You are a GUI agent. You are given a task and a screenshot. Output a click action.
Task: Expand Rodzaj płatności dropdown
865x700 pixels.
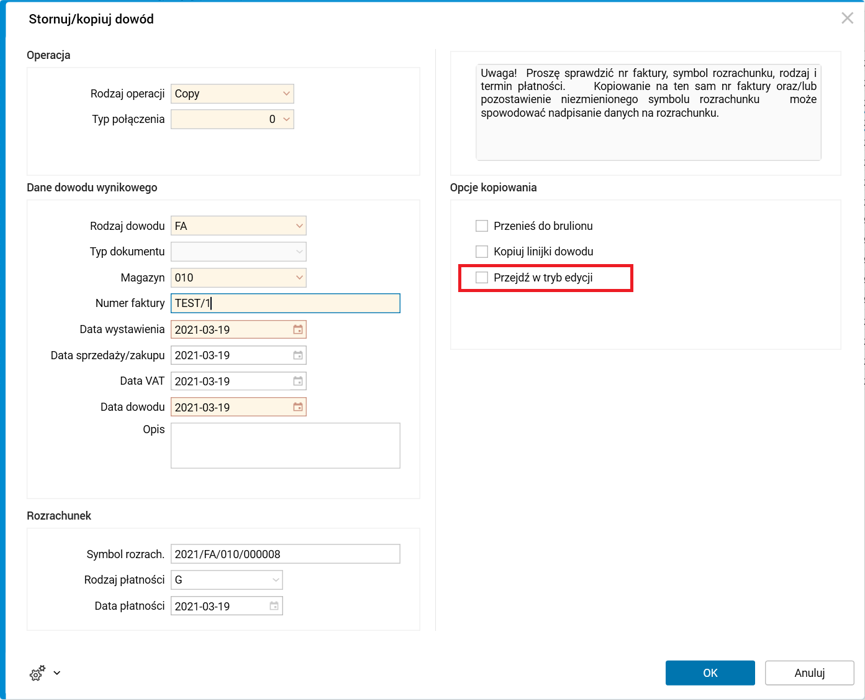275,580
